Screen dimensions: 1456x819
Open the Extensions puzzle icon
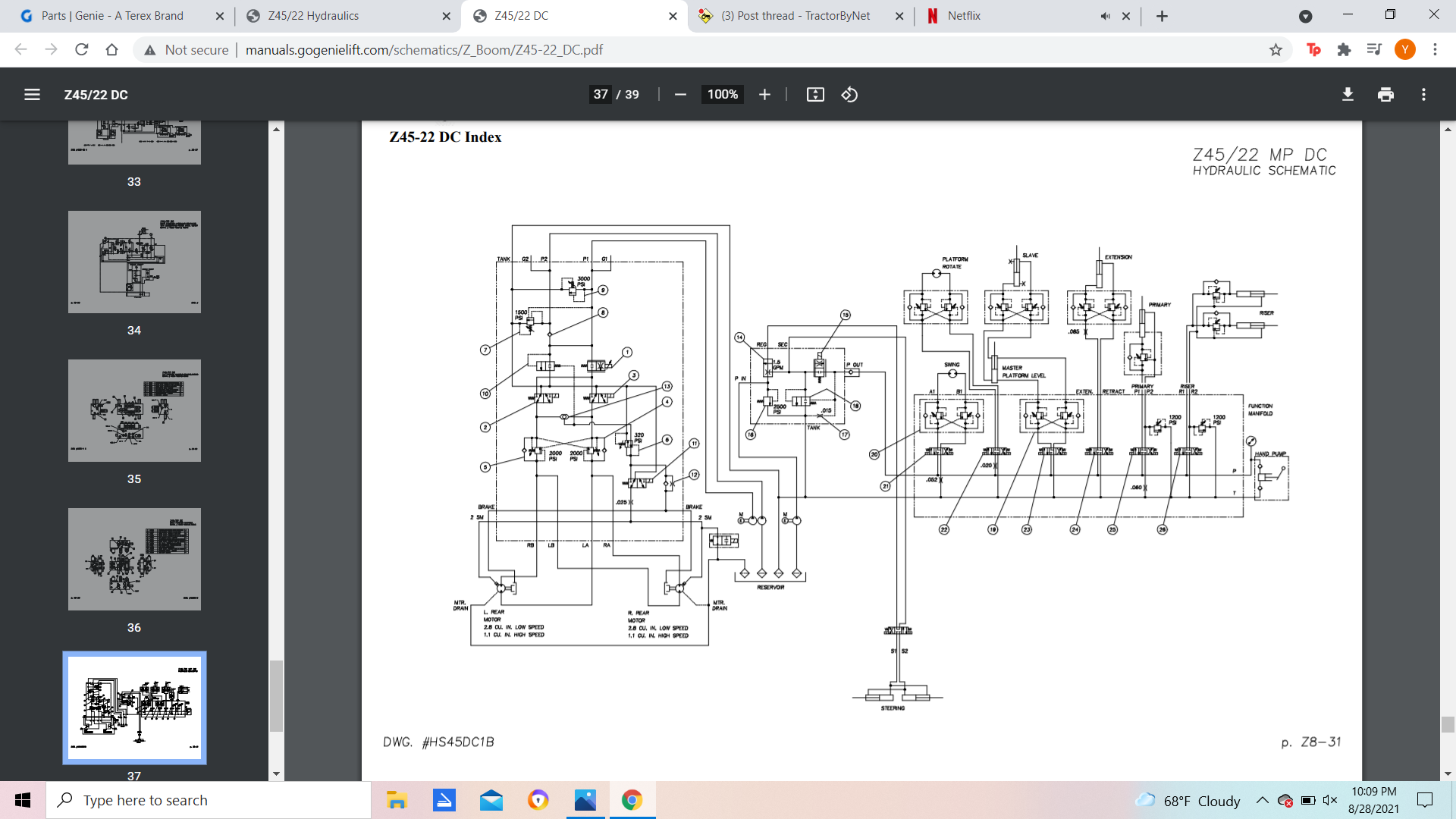[x=1344, y=49]
